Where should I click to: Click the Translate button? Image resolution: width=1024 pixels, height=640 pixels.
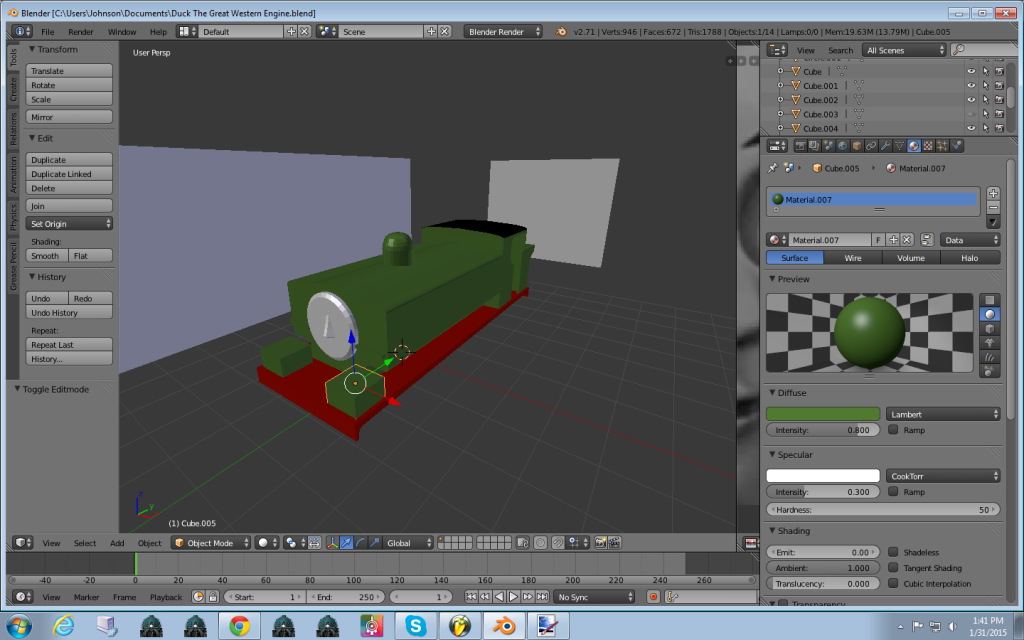[x=69, y=71]
